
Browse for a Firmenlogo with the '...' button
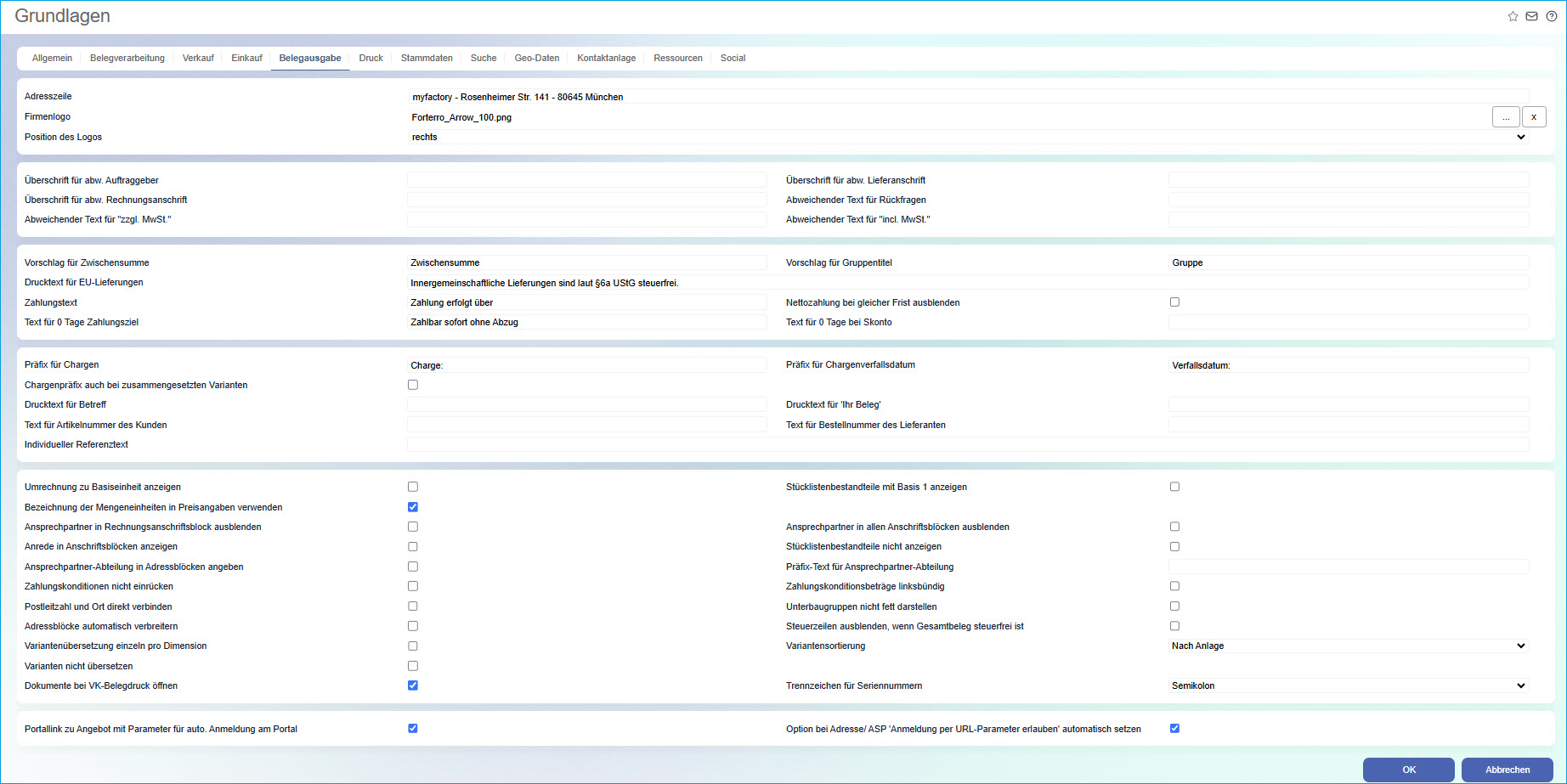pos(1505,116)
